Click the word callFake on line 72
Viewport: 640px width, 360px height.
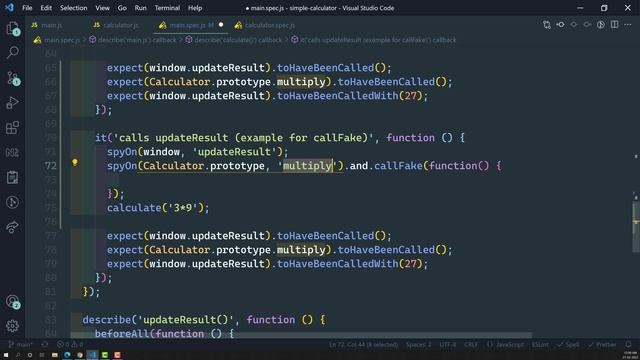(398, 166)
